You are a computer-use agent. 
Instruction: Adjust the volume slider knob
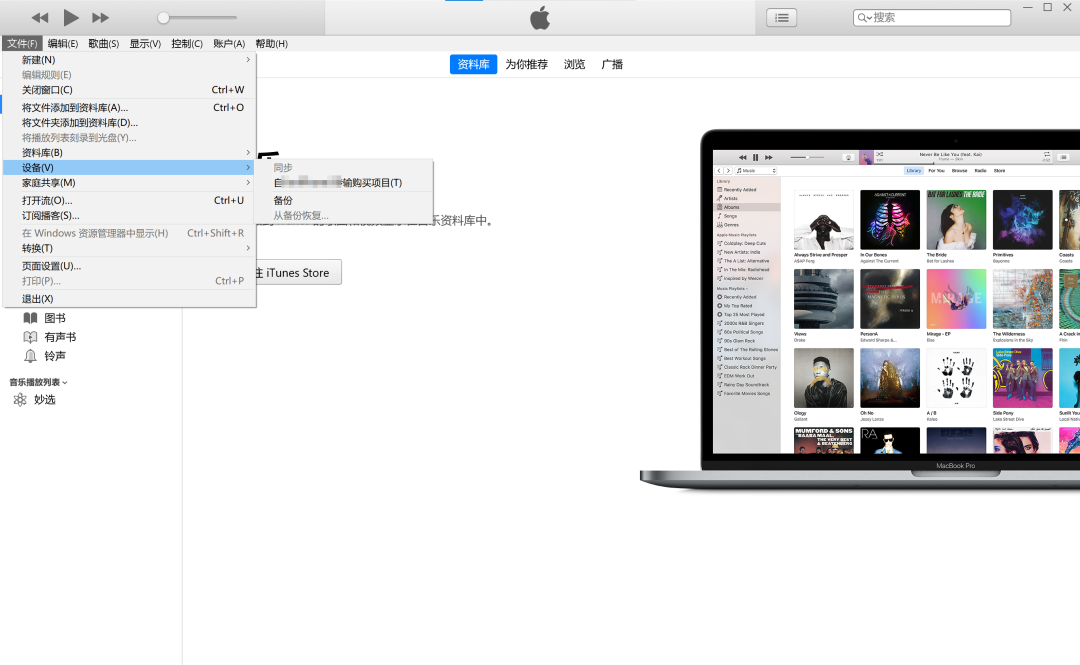tap(163, 18)
